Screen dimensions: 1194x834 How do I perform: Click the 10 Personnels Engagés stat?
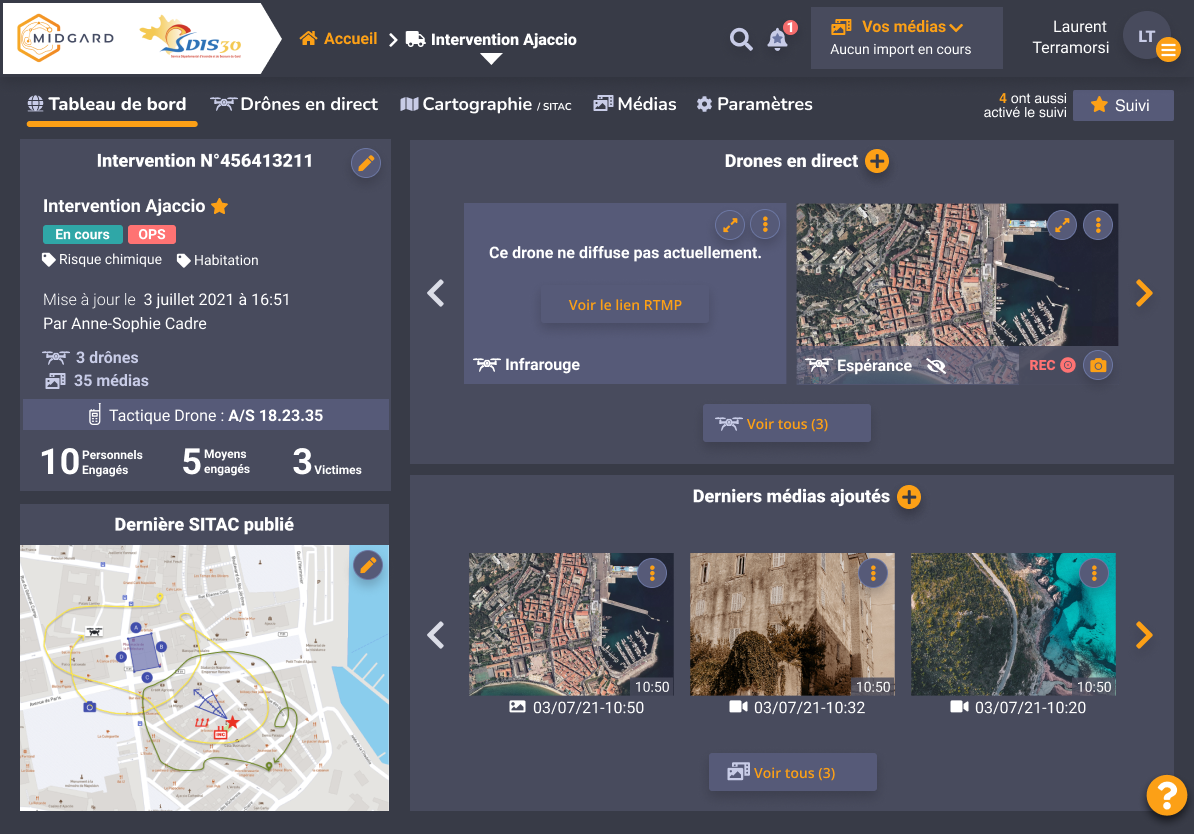[91, 462]
